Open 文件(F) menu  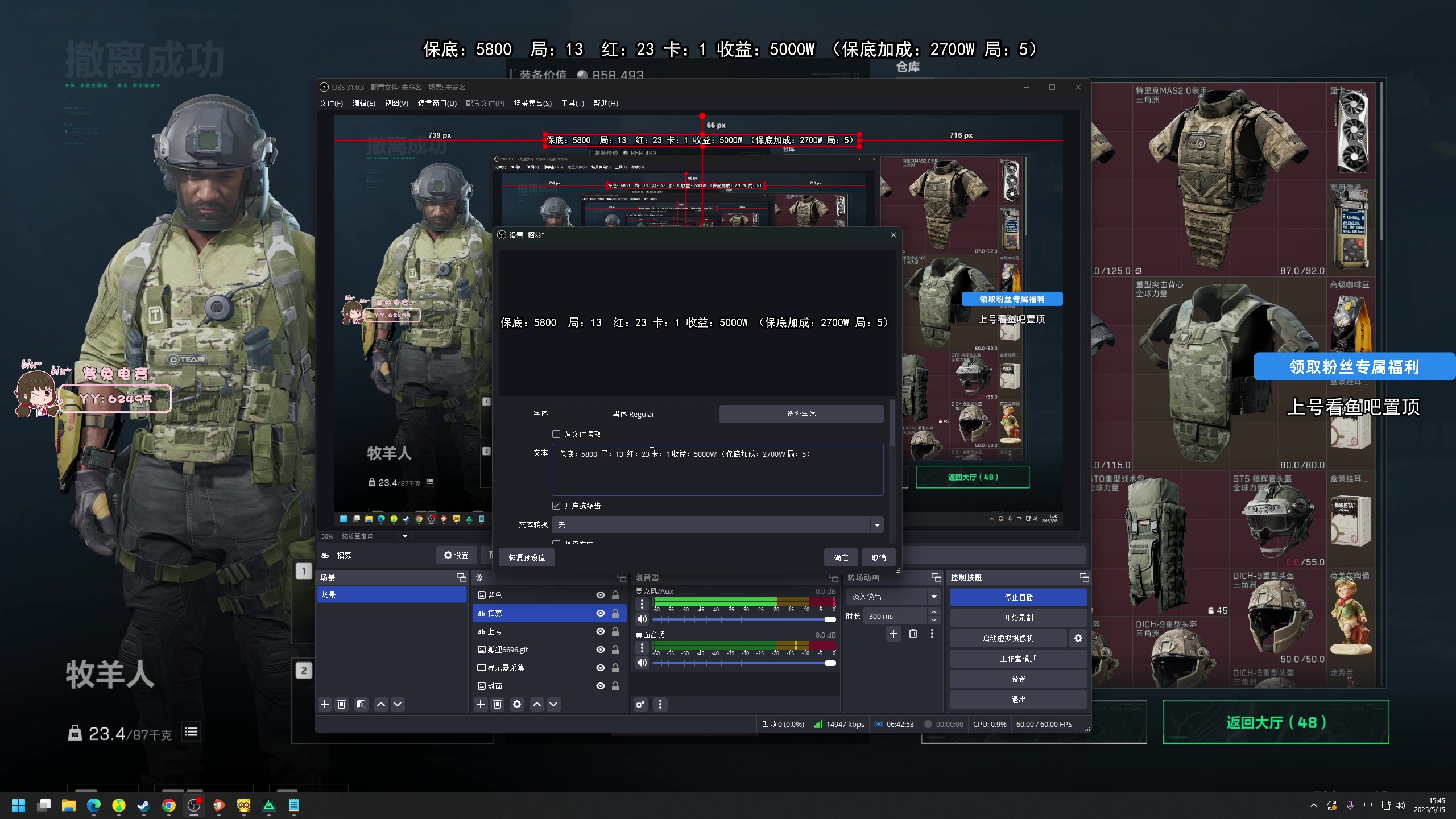[331, 103]
